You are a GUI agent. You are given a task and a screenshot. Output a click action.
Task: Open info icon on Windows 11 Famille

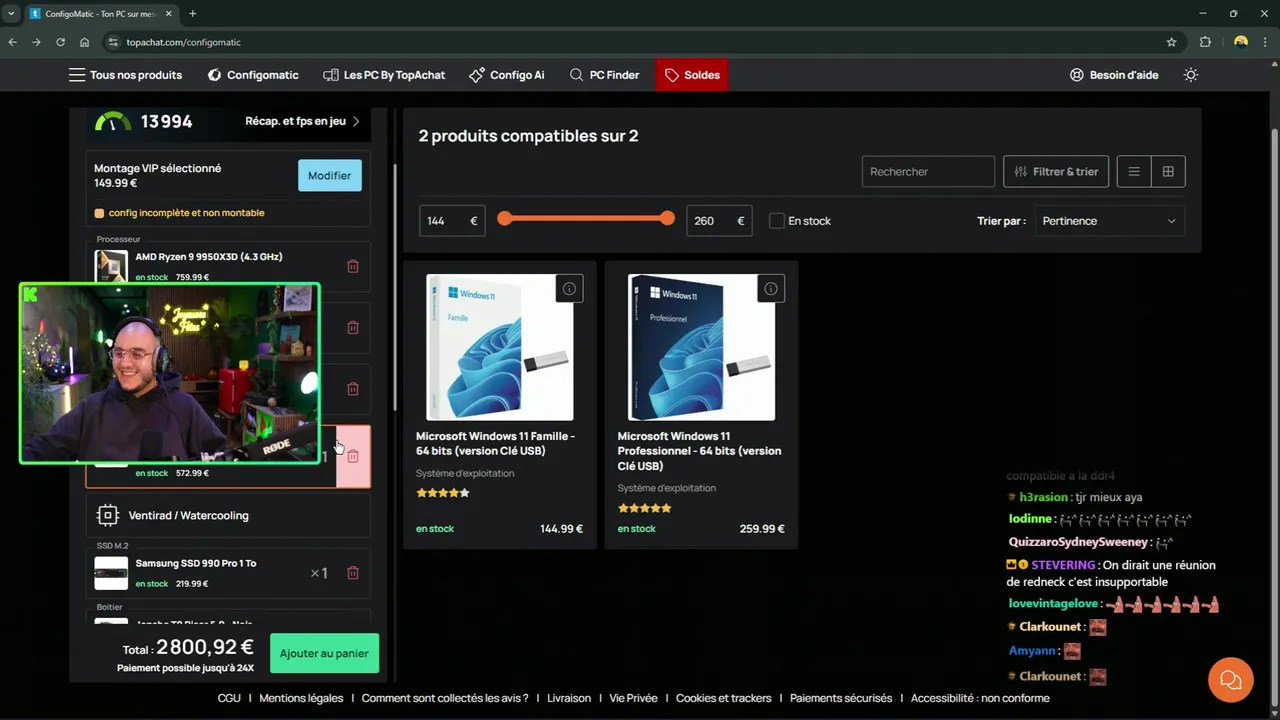(569, 289)
